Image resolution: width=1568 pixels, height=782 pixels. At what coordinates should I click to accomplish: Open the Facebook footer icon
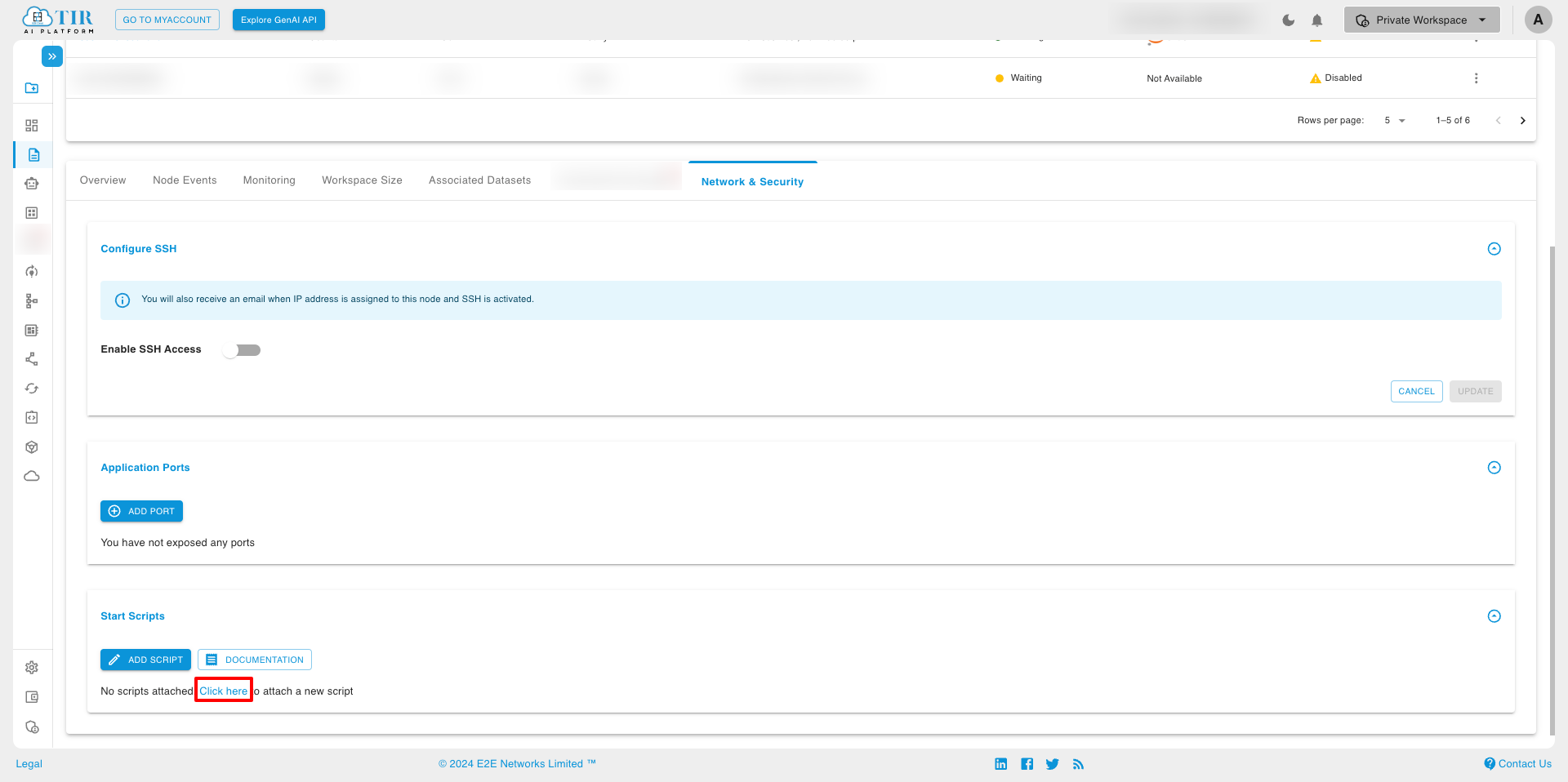click(1027, 764)
